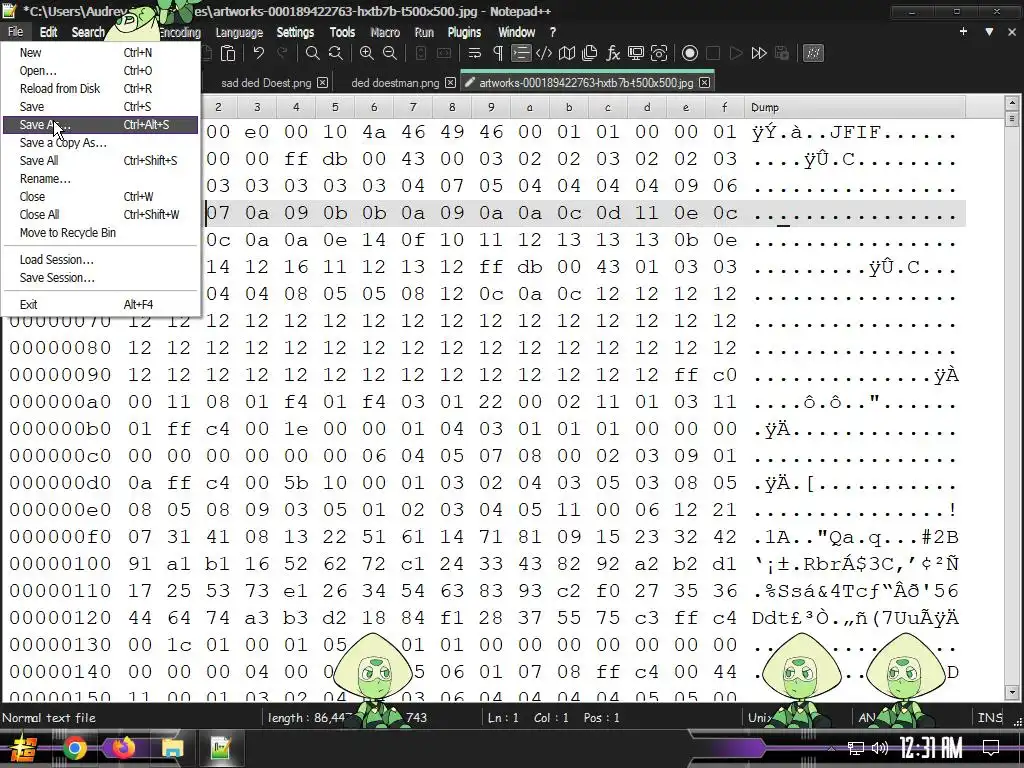Select Load Session... entry
1024x768 pixels.
100,260
